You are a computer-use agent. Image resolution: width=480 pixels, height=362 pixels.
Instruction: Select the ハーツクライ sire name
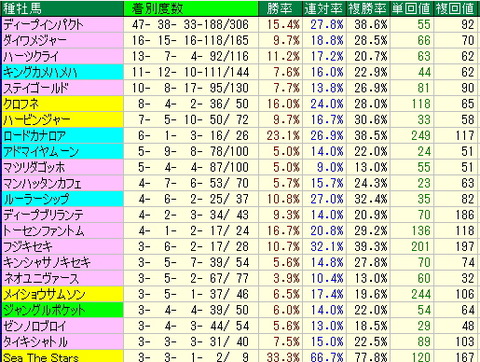tap(31, 56)
